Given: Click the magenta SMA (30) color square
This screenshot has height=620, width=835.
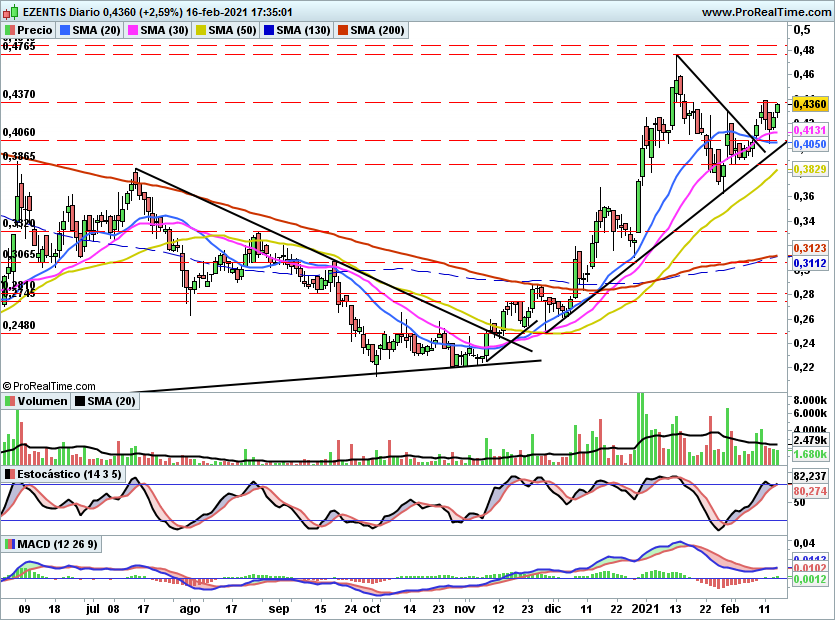Looking at the screenshot, I should tap(132, 31).
